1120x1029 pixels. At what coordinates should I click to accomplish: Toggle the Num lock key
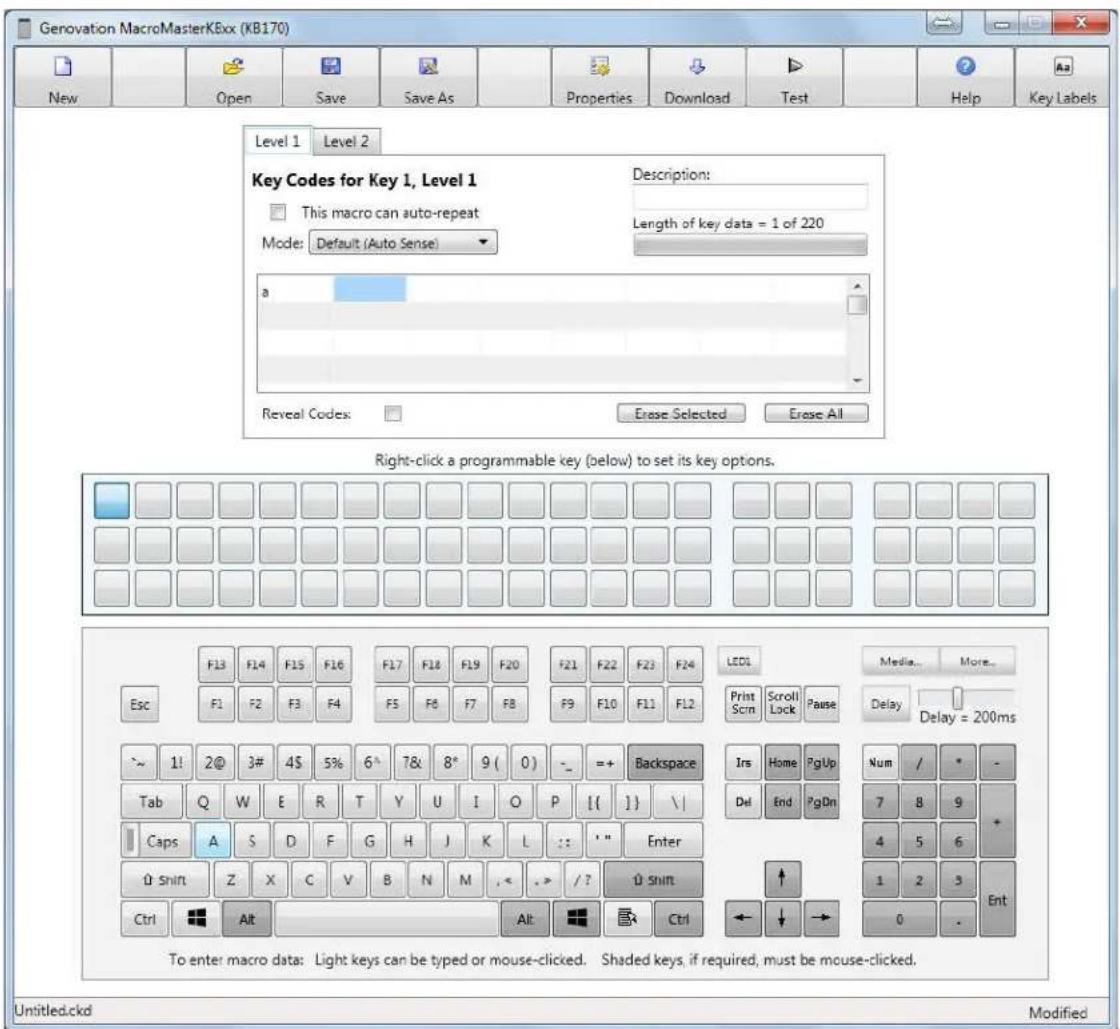880,763
